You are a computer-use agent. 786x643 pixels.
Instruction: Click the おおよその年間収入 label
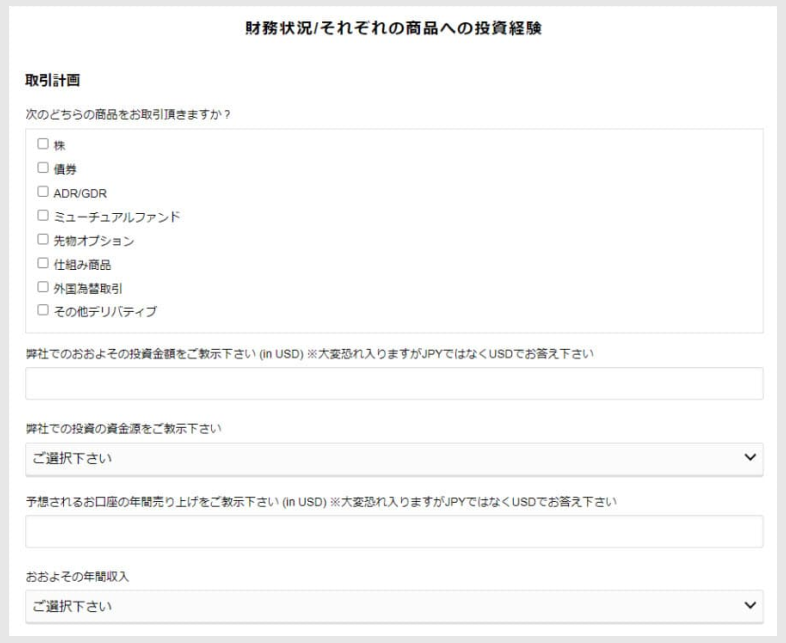coord(77,577)
